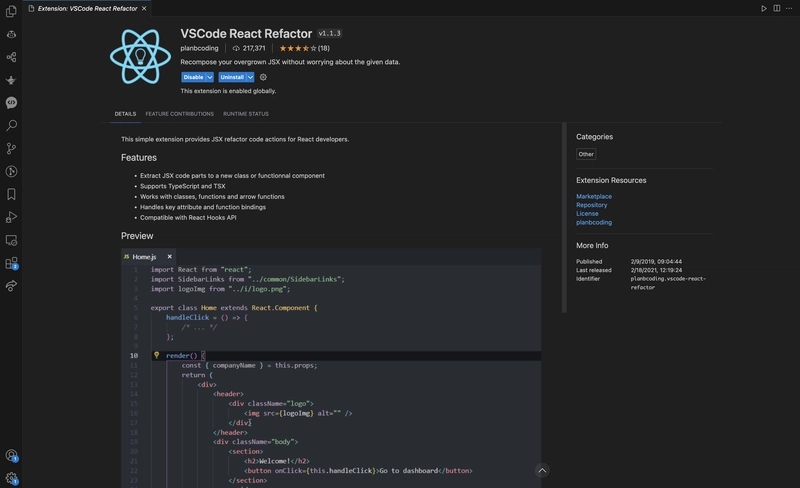Click the vertical scrollbar of details pane
800x488 pixels.
click(564, 218)
